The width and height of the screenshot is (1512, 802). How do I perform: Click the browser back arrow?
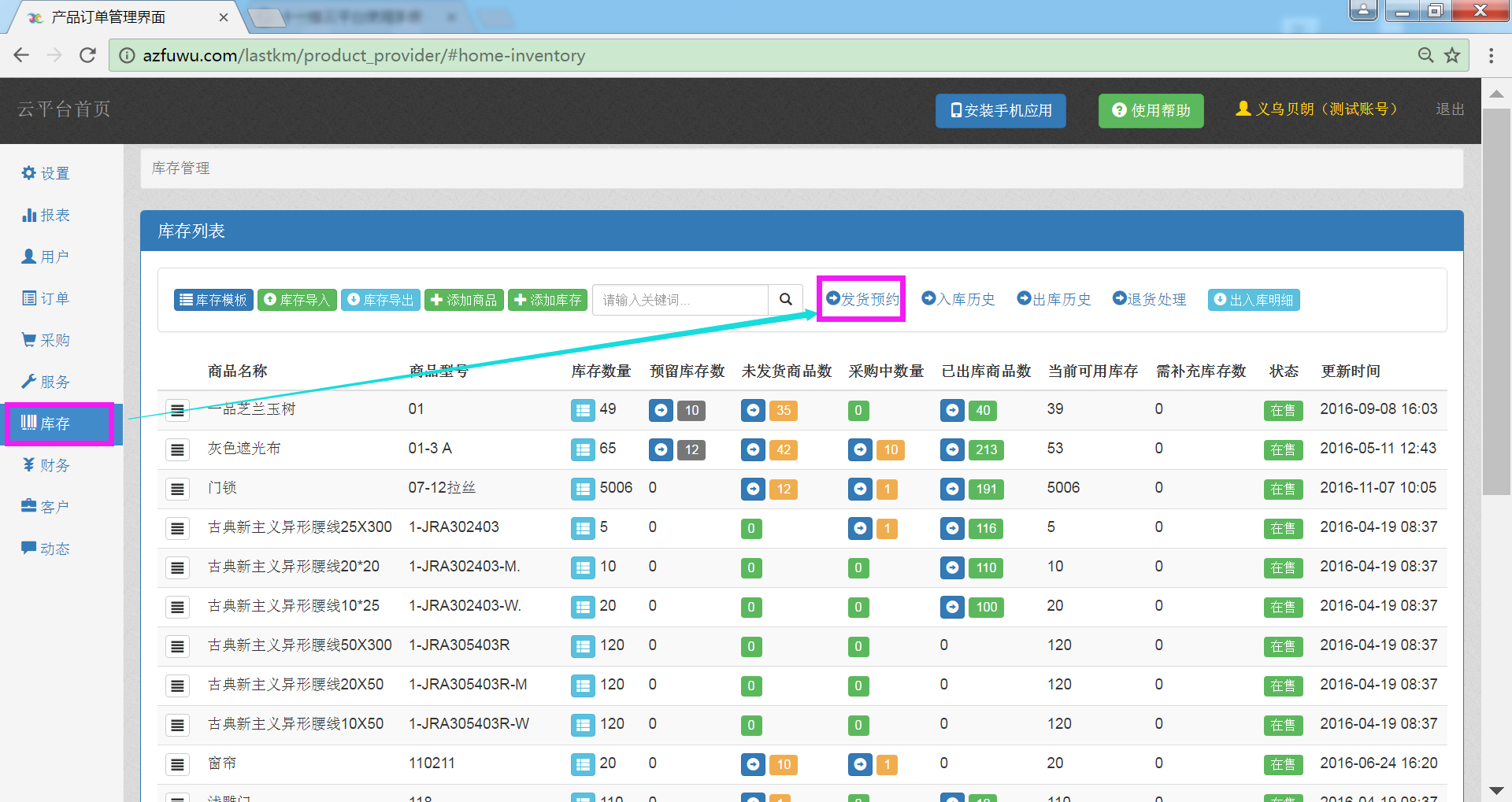point(21,55)
